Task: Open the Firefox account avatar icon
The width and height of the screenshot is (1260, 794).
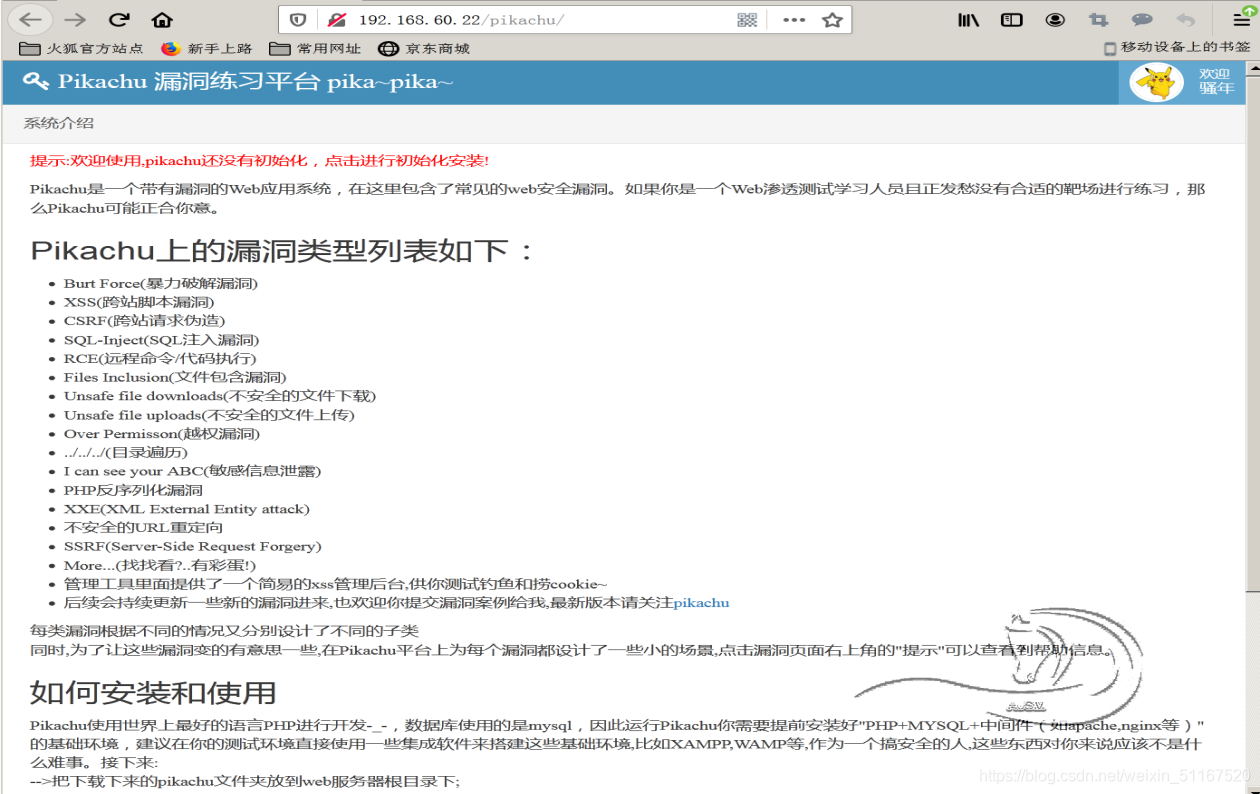Action: 1055,20
